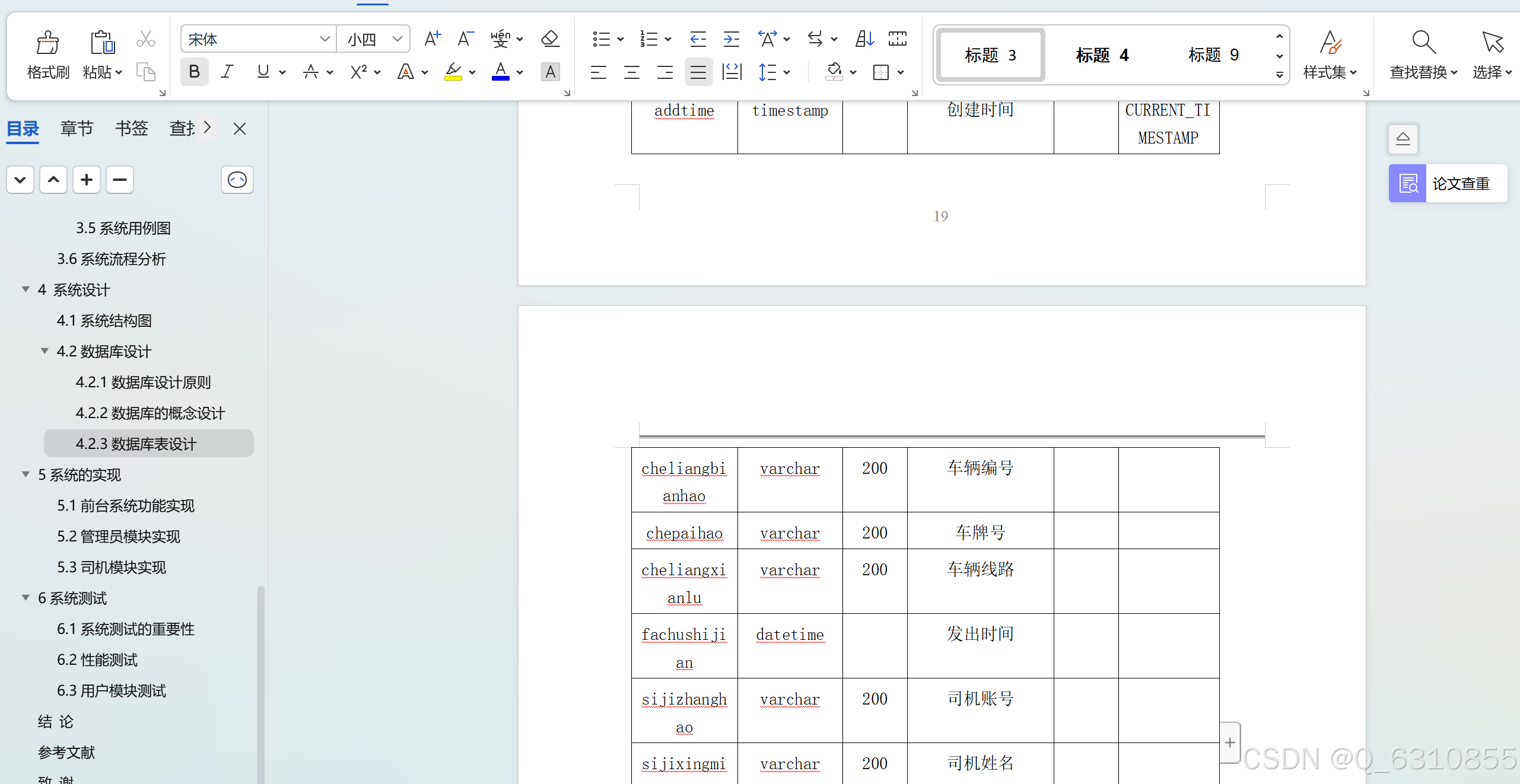Expand all outline levels with down chevron
1520x784 pixels.
20,180
